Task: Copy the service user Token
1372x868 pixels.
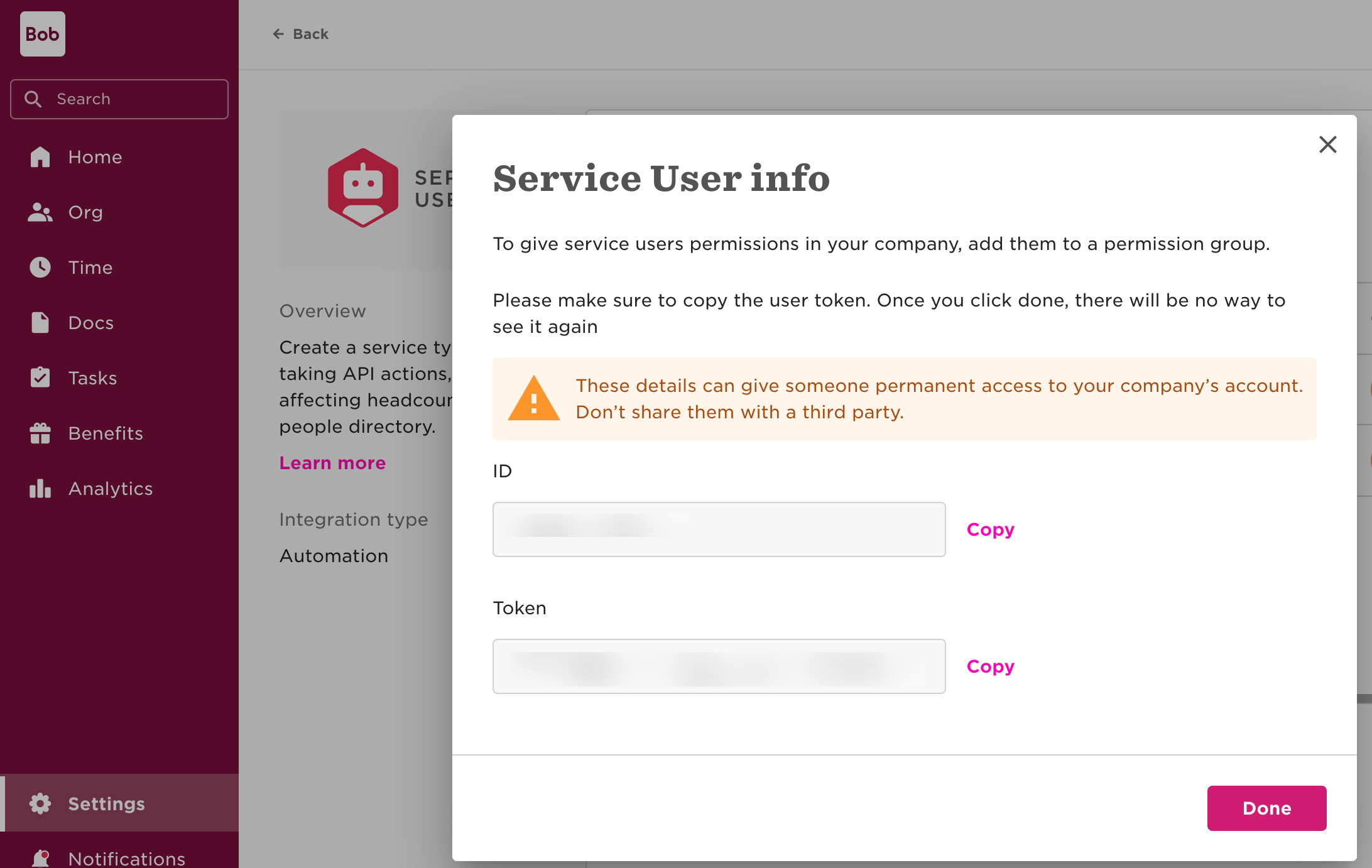Action: [x=990, y=666]
